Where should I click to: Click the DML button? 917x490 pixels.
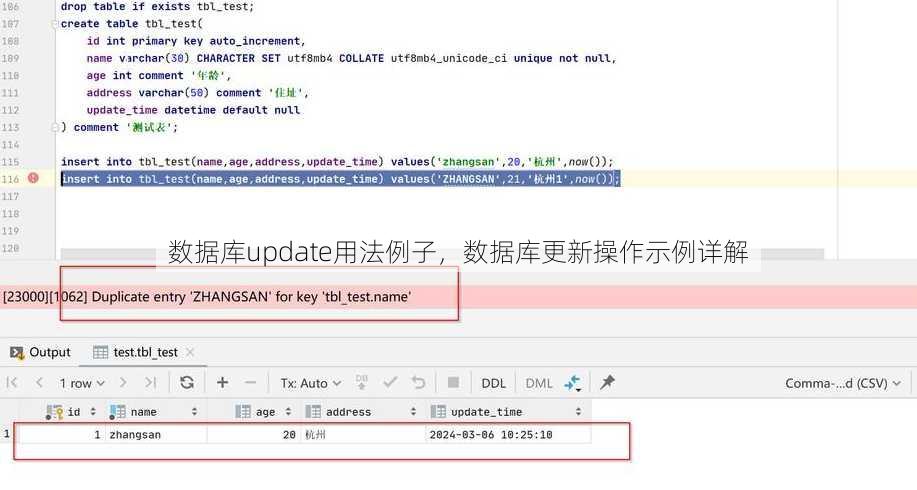click(539, 384)
